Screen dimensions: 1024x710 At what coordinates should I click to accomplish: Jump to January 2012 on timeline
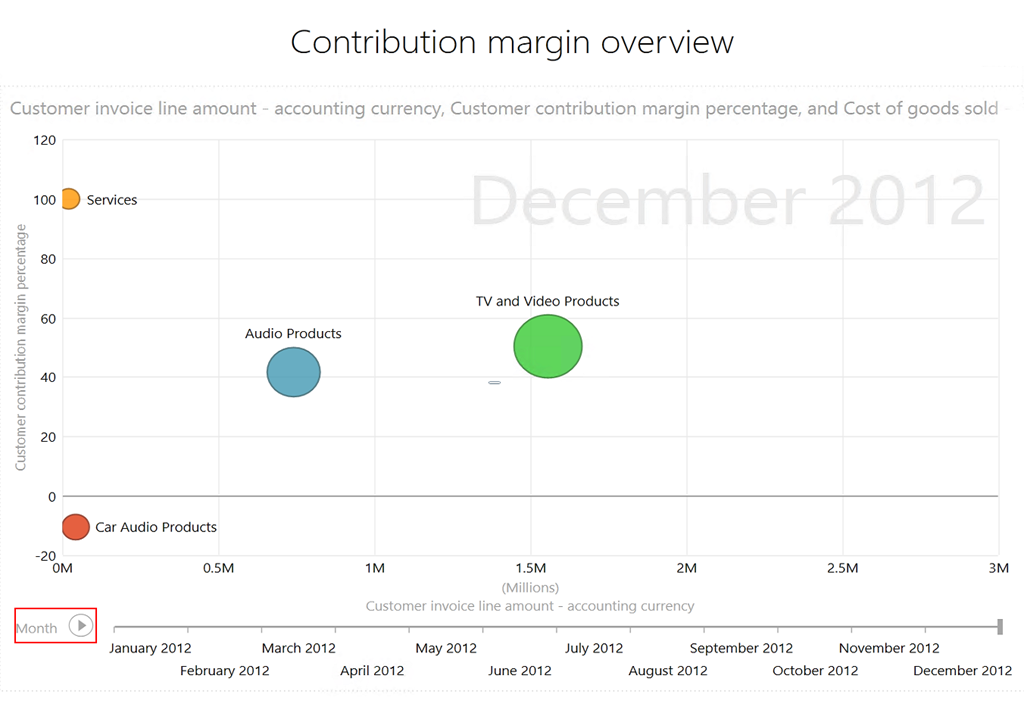[150, 648]
